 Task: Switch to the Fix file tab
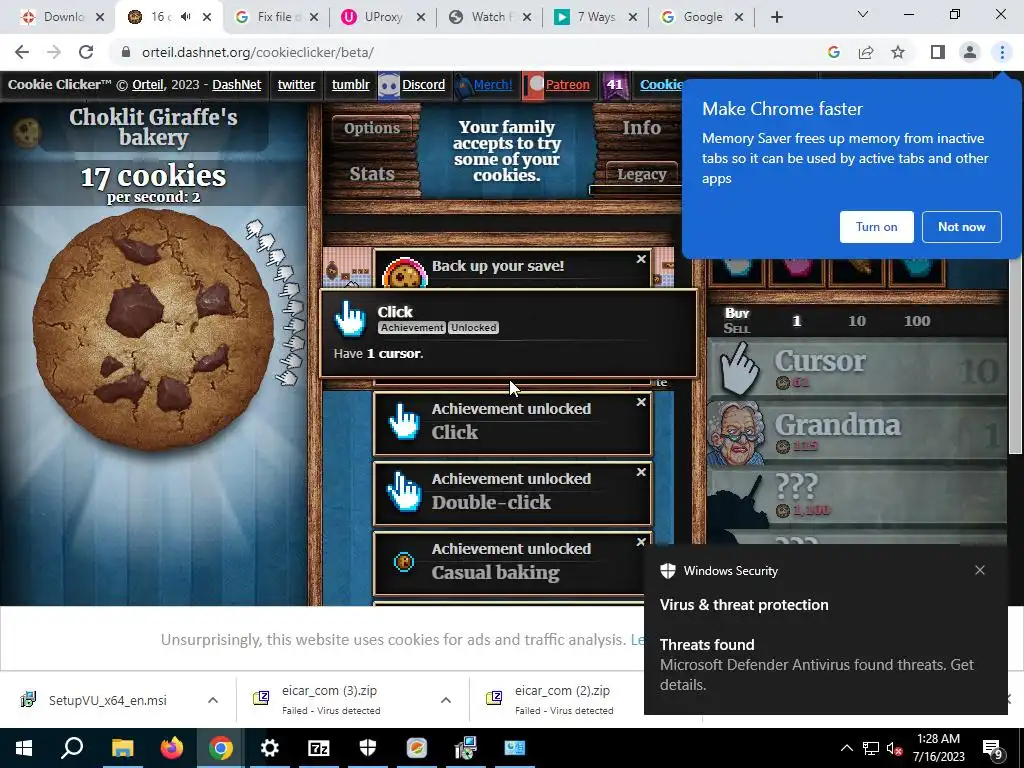pyautogui.click(x=276, y=17)
